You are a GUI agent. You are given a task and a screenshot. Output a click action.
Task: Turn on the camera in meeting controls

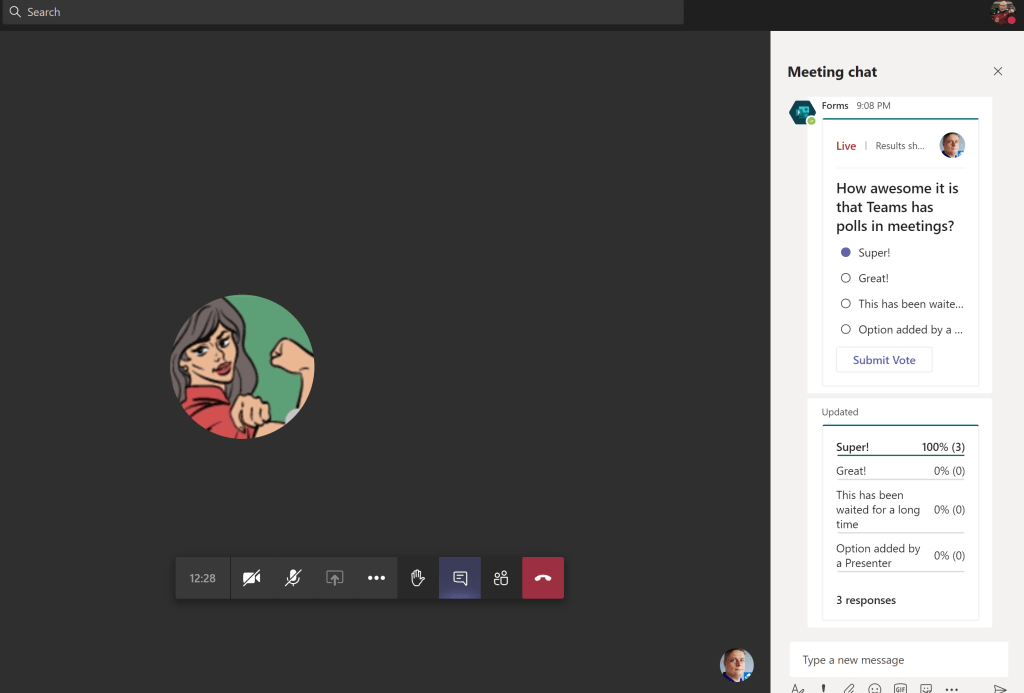tap(252, 578)
